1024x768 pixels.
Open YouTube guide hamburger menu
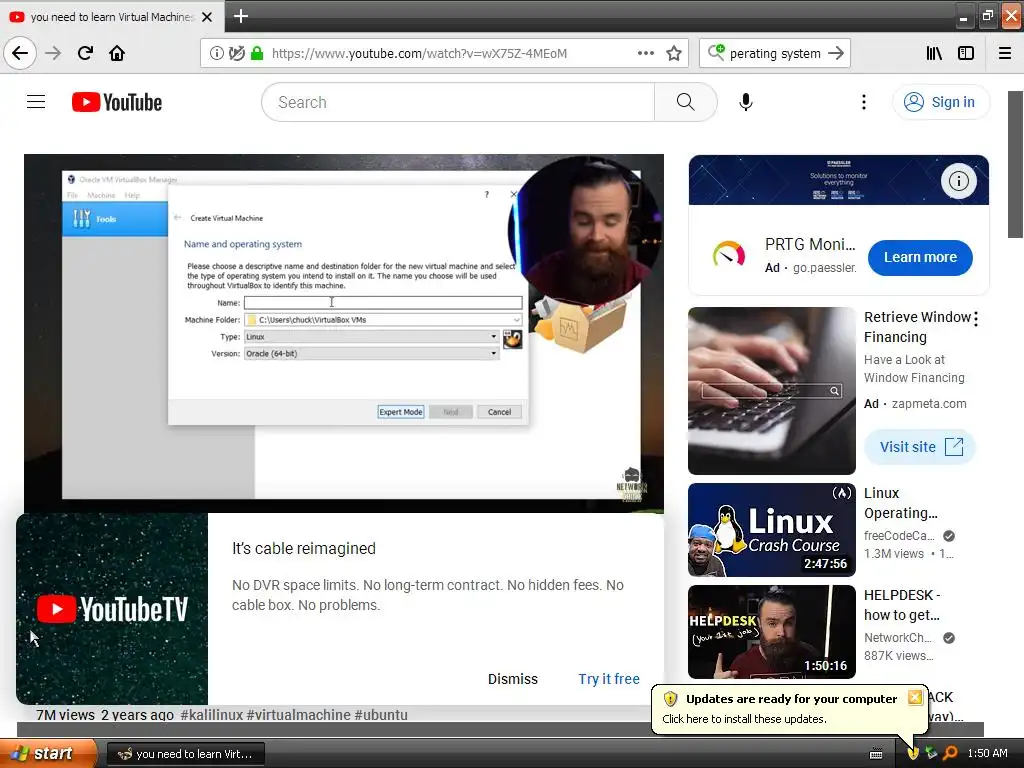[x=36, y=102]
